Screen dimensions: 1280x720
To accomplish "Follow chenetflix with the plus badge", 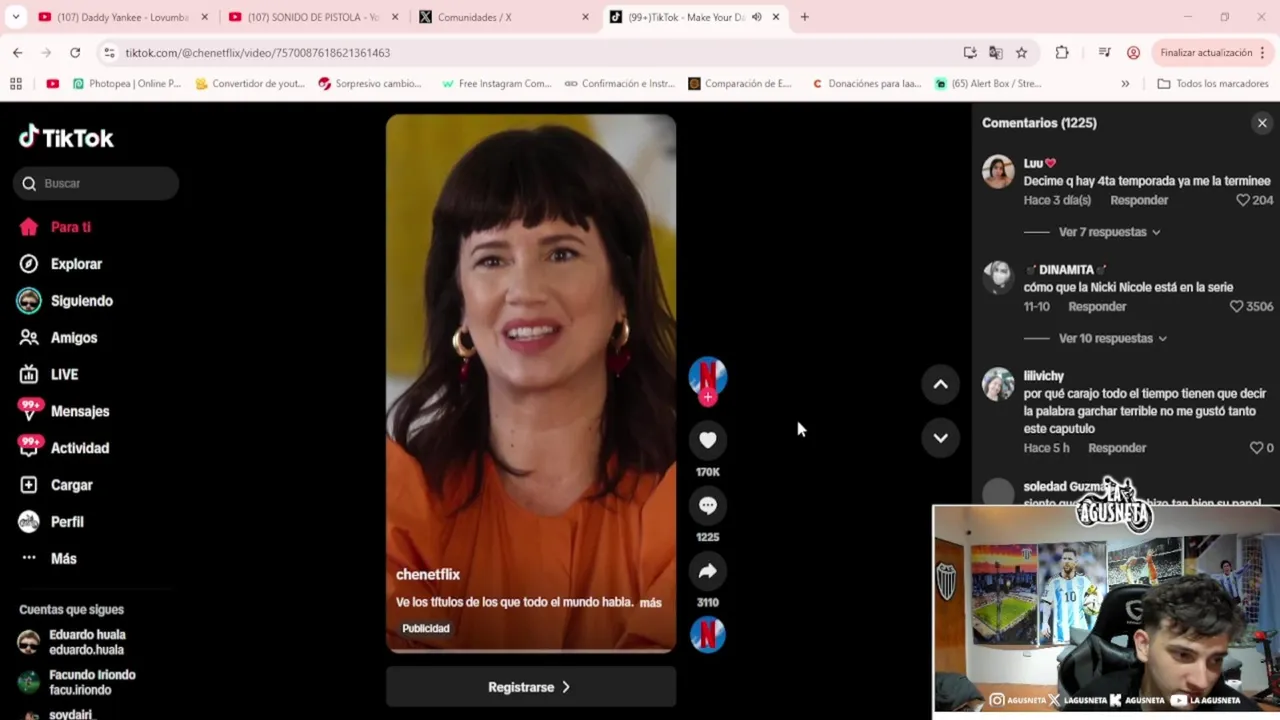I will coord(708,397).
